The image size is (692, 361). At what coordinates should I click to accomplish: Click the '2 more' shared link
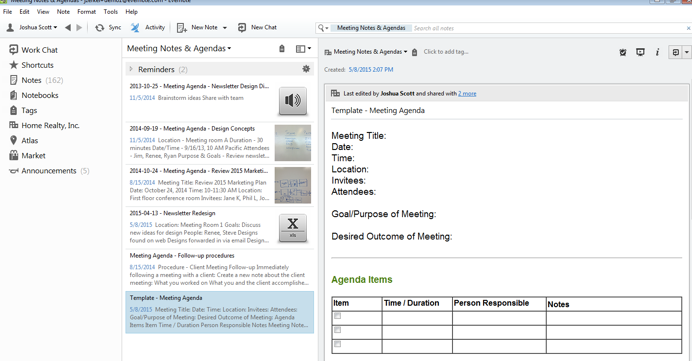click(467, 94)
